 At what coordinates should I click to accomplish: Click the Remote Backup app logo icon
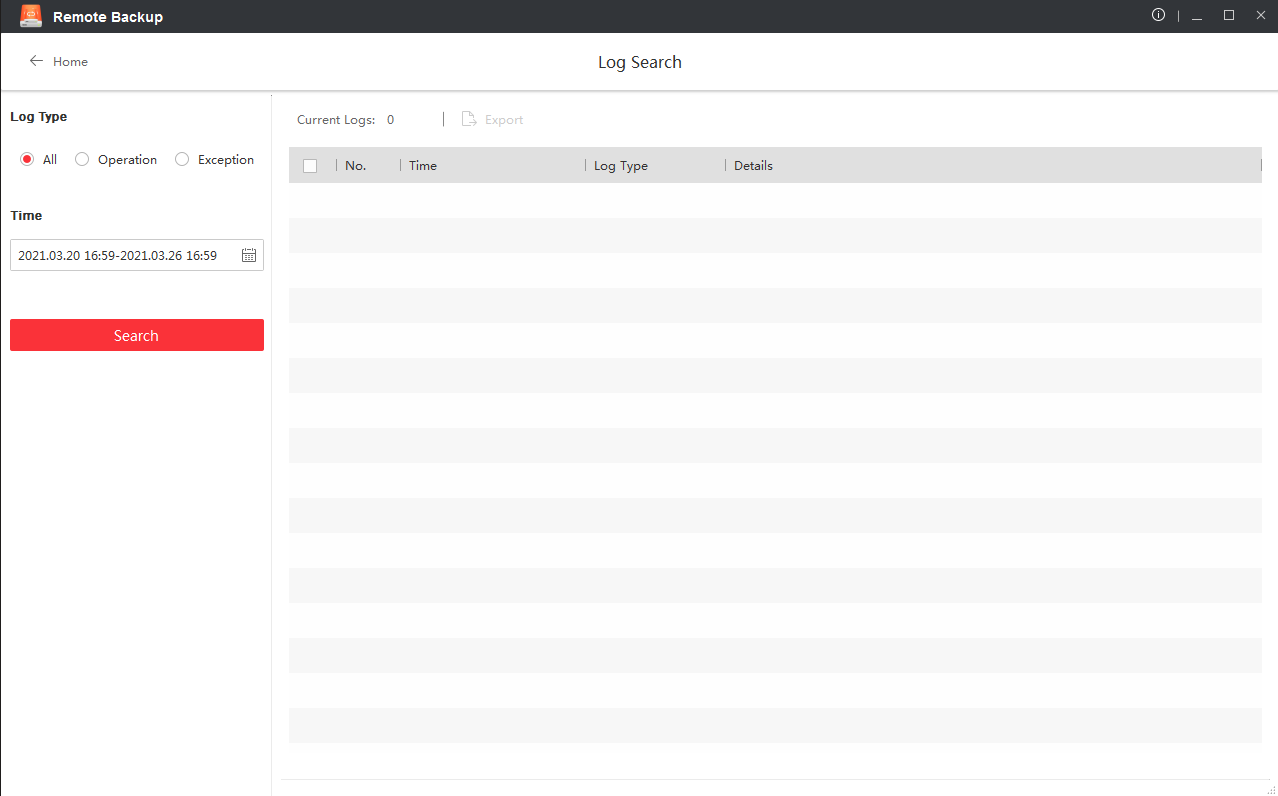tap(31, 16)
